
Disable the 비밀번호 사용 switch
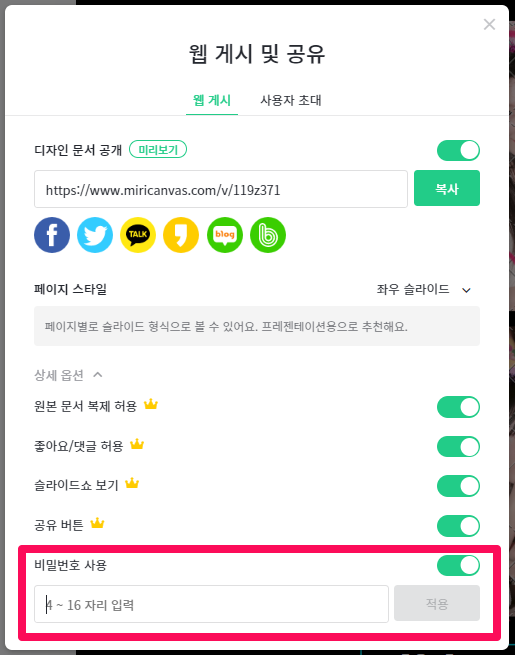pos(458,565)
